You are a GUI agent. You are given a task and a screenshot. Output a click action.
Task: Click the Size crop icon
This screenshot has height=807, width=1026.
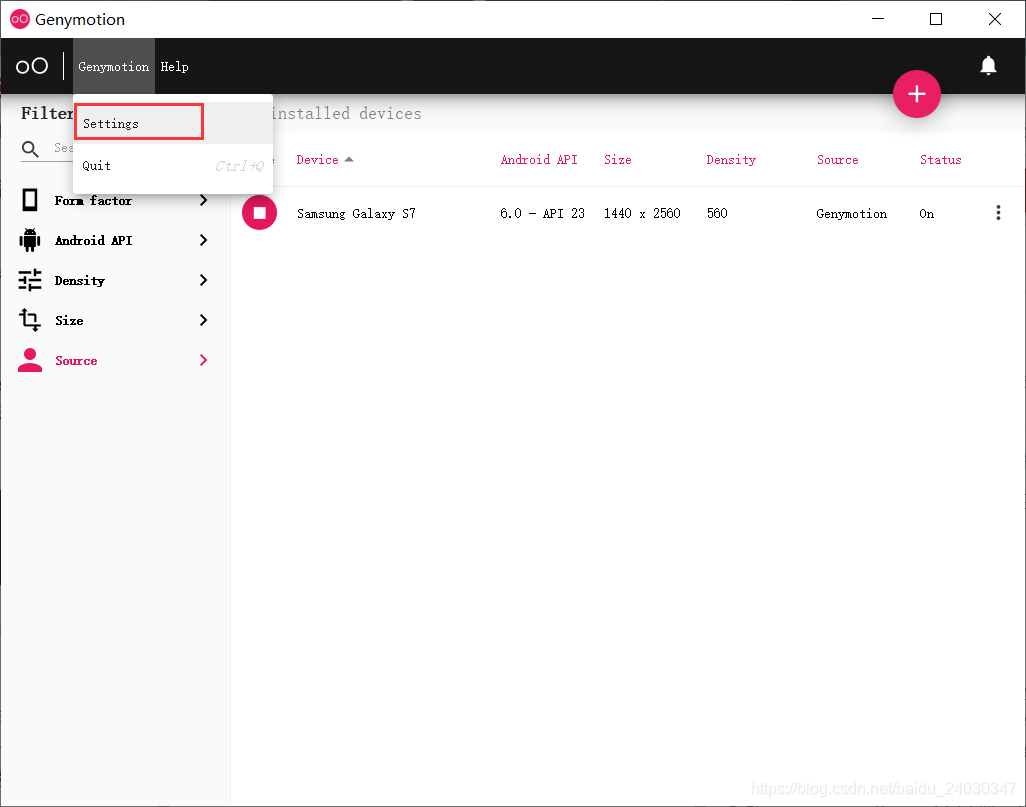coord(29,320)
